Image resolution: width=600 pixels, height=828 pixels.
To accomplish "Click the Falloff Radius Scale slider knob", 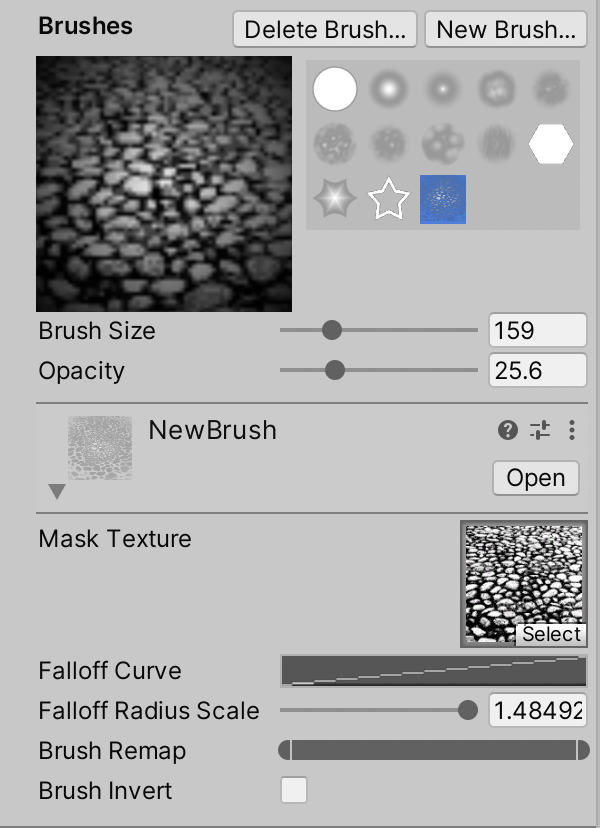I will coord(467,710).
